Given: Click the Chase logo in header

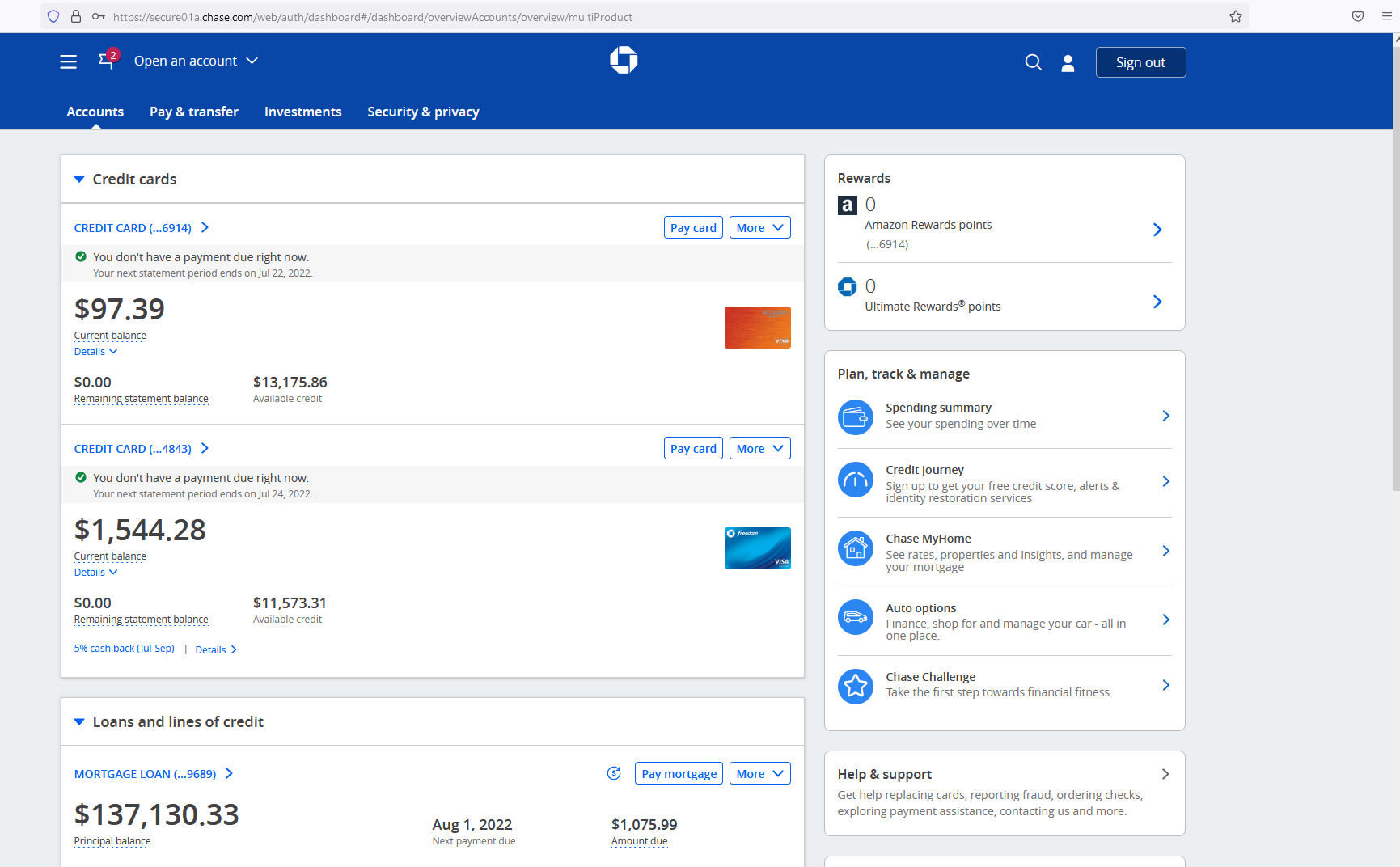Looking at the screenshot, I should (x=624, y=60).
